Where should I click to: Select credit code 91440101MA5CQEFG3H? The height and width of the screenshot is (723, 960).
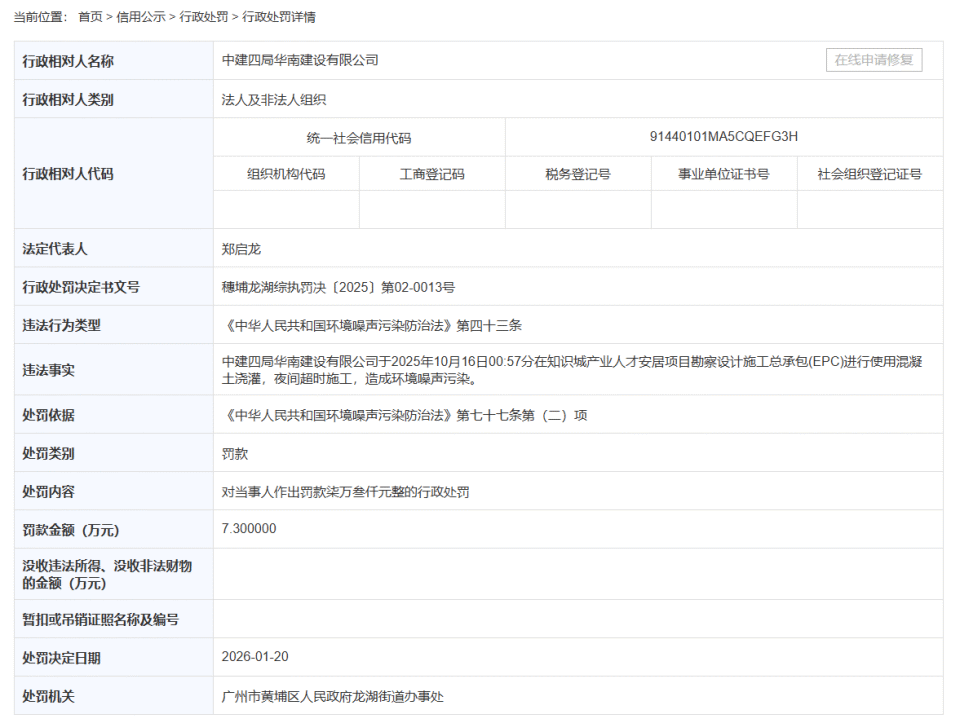tap(724, 137)
